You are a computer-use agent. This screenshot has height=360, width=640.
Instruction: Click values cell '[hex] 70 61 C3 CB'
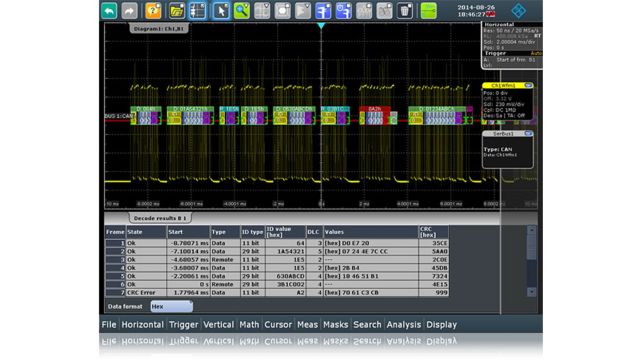coord(371,293)
